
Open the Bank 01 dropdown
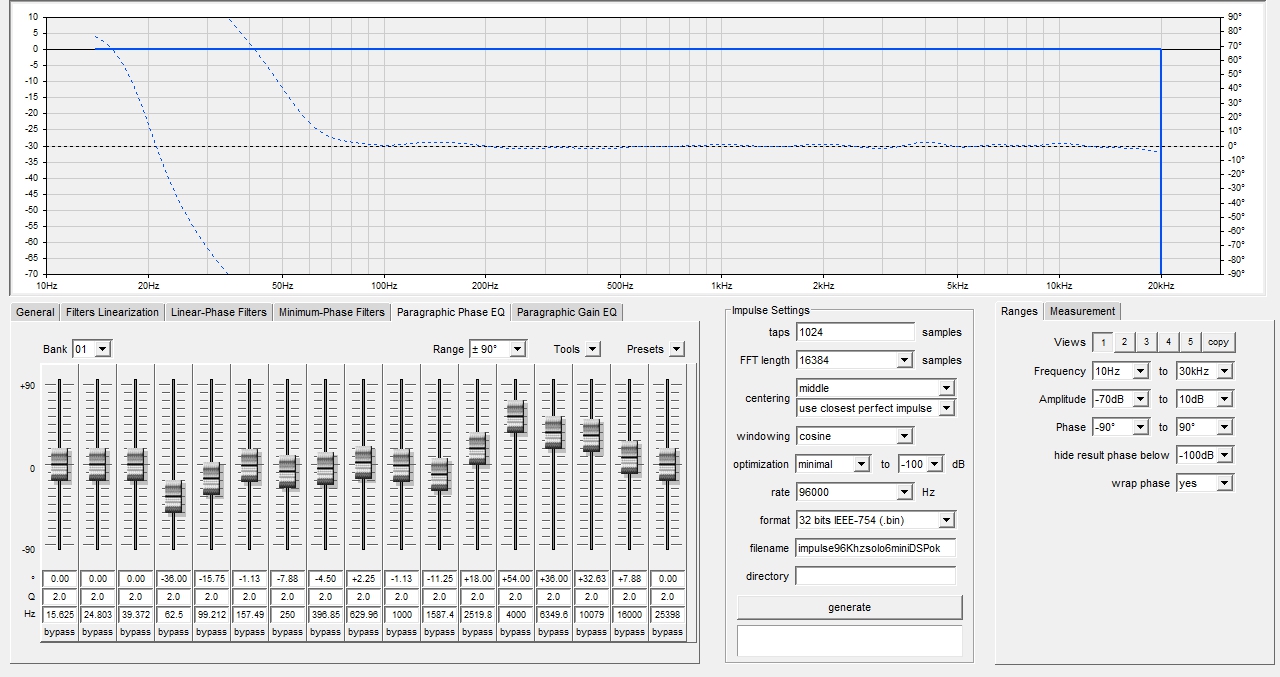(103, 349)
